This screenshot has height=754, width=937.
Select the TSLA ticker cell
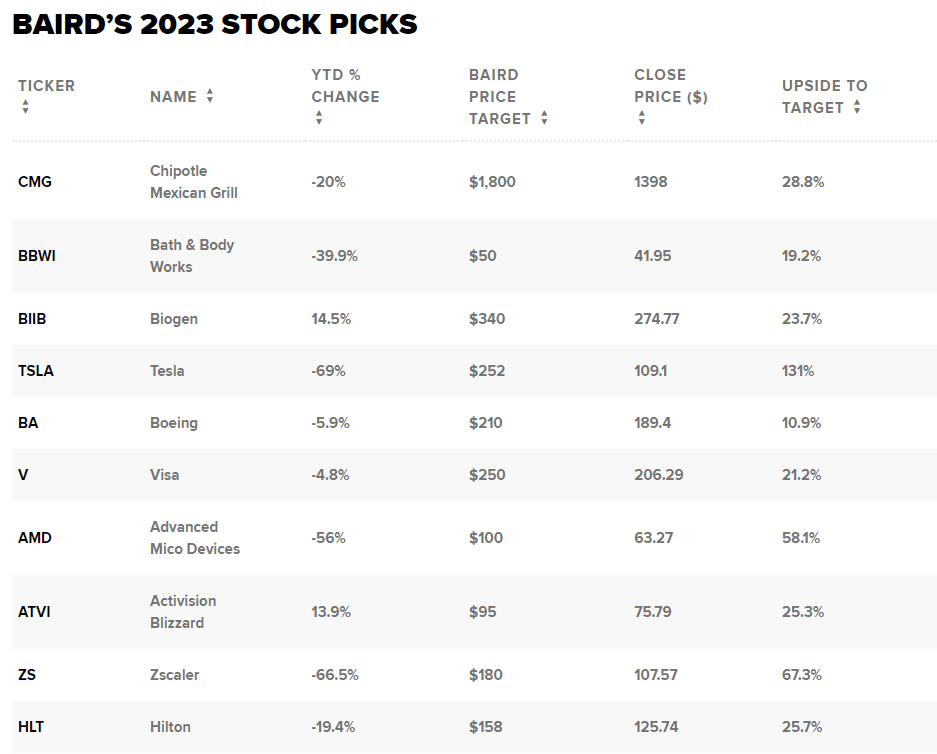pos(36,371)
